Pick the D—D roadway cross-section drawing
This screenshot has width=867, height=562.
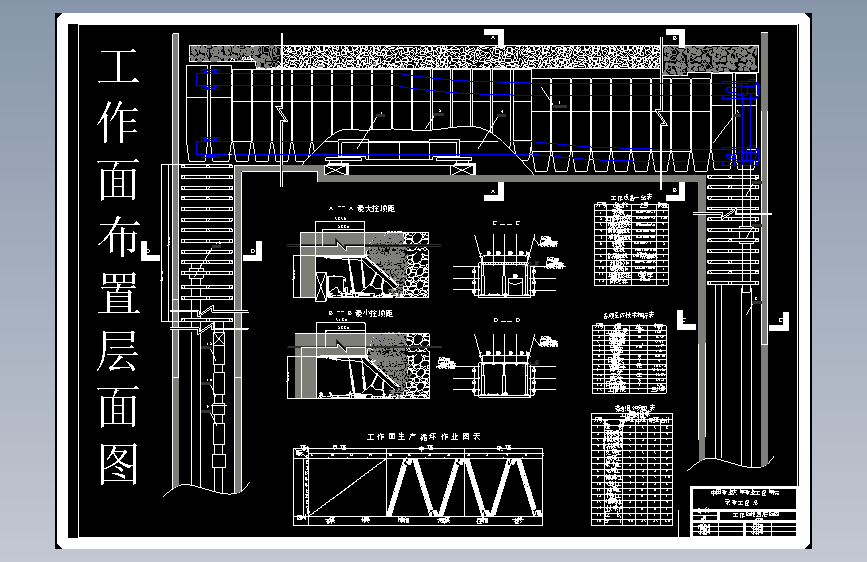click(x=506, y=365)
